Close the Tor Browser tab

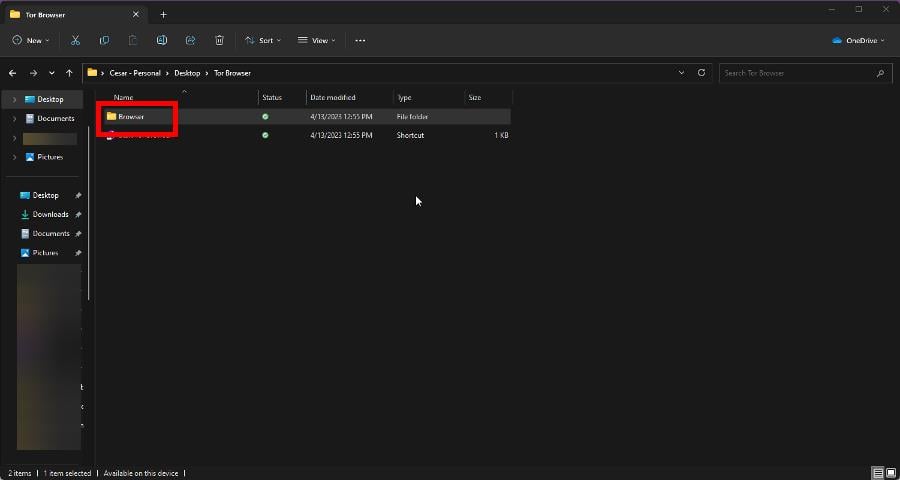[135, 14]
